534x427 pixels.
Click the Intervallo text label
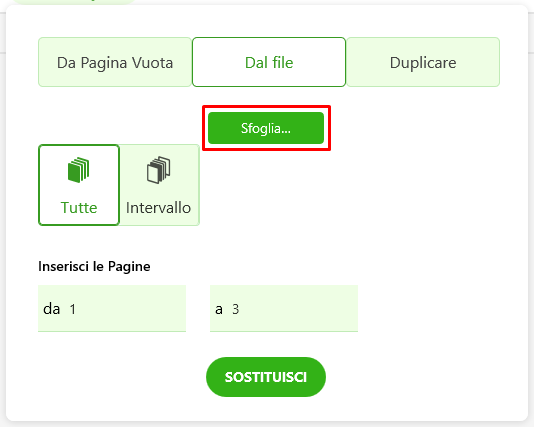158,208
